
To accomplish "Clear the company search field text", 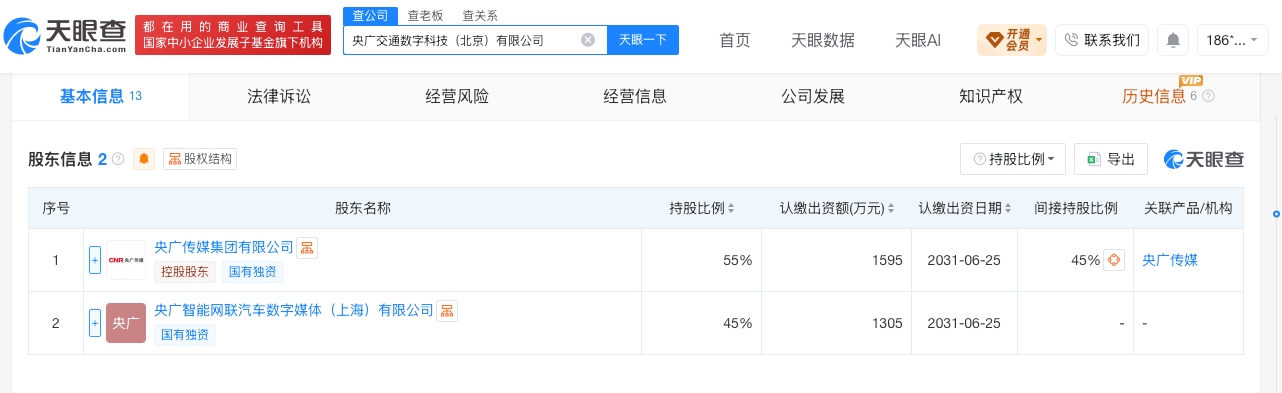I will pos(588,40).
